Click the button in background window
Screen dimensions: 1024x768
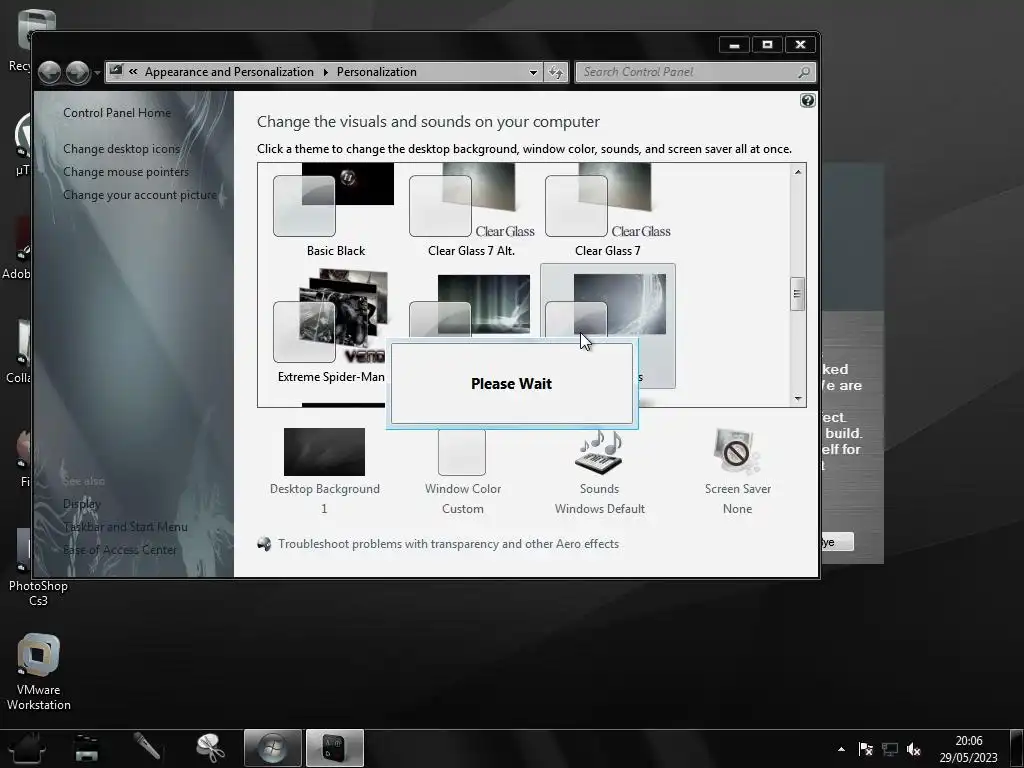pyautogui.click(x=837, y=542)
